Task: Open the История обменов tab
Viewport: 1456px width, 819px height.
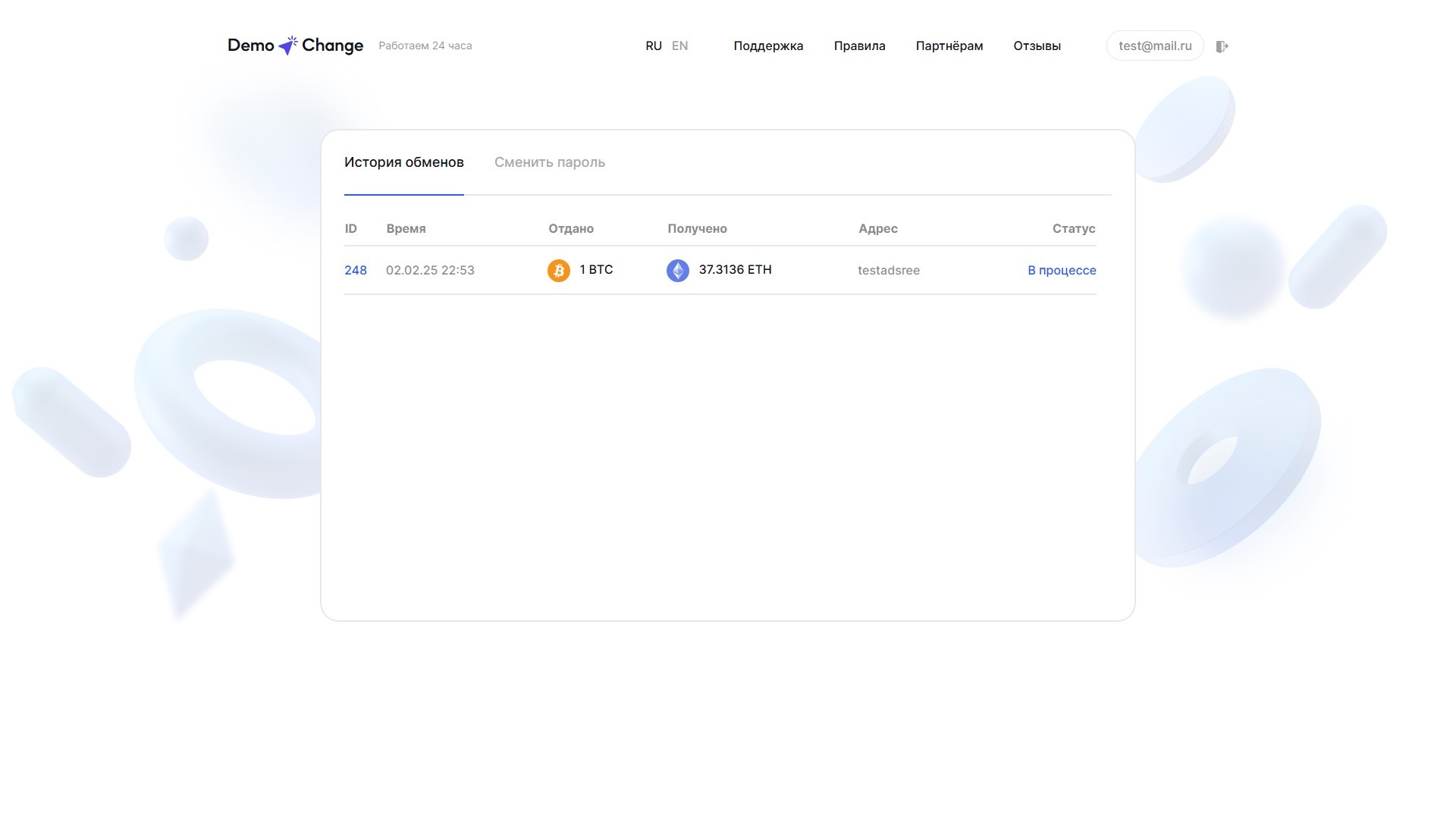Action: (403, 162)
